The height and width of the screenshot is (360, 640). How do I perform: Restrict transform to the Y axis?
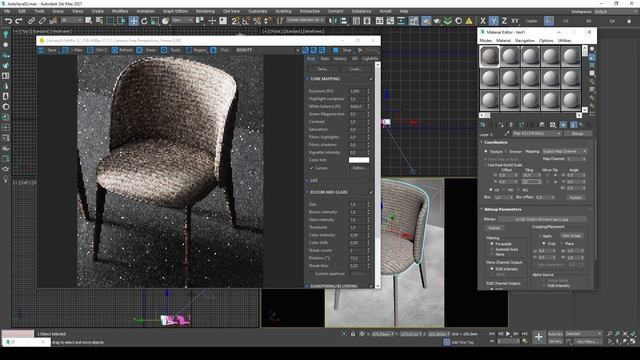tap(493, 21)
